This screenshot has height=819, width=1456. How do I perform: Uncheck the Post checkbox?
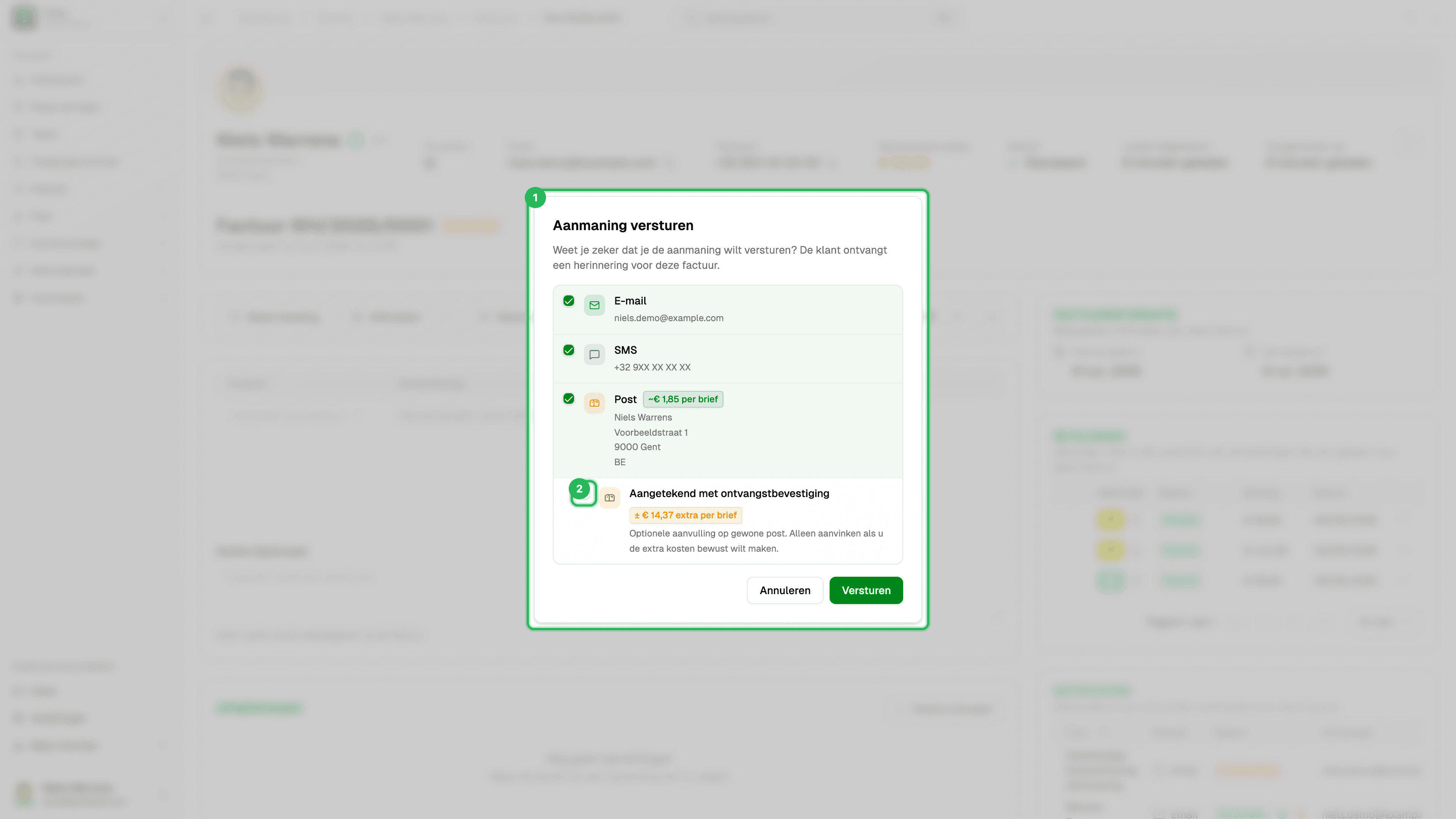tap(569, 399)
